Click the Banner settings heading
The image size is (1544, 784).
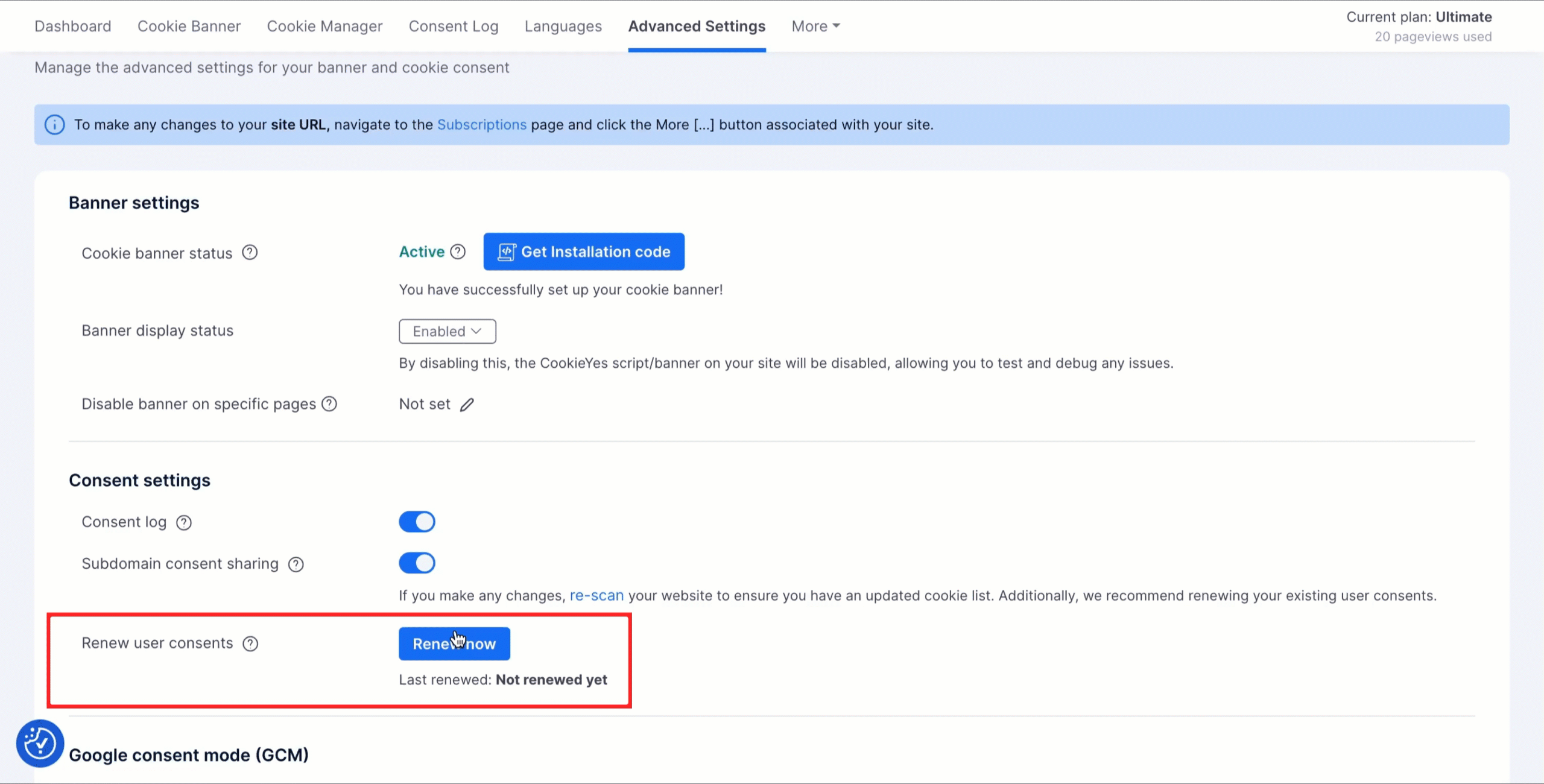pos(134,203)
